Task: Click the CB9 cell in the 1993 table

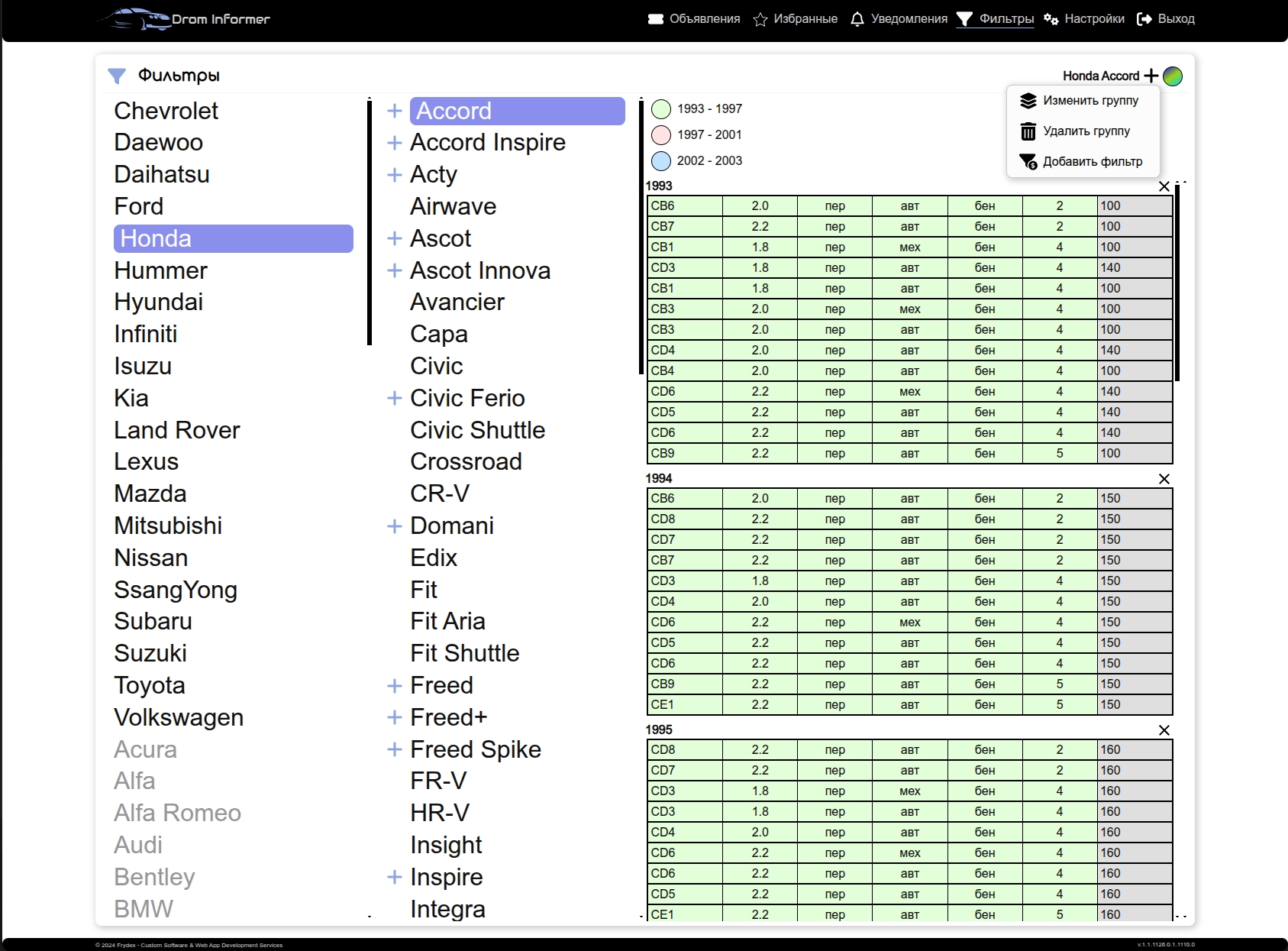Action: (685, 454)
